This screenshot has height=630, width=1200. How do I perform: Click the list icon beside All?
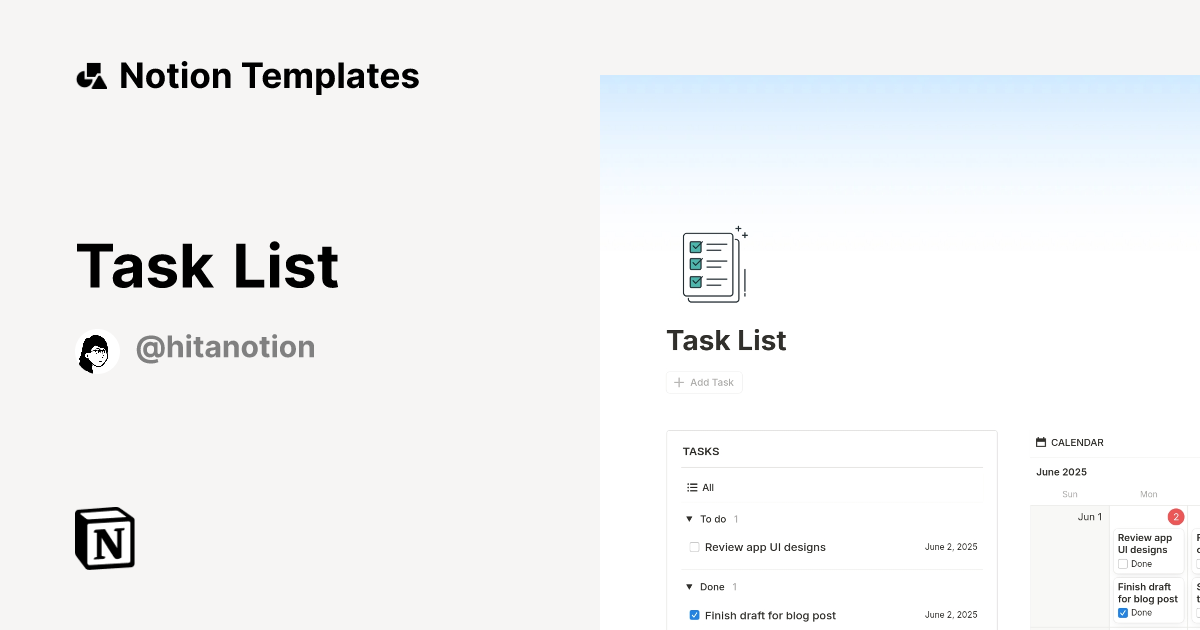tap(692, 488)
